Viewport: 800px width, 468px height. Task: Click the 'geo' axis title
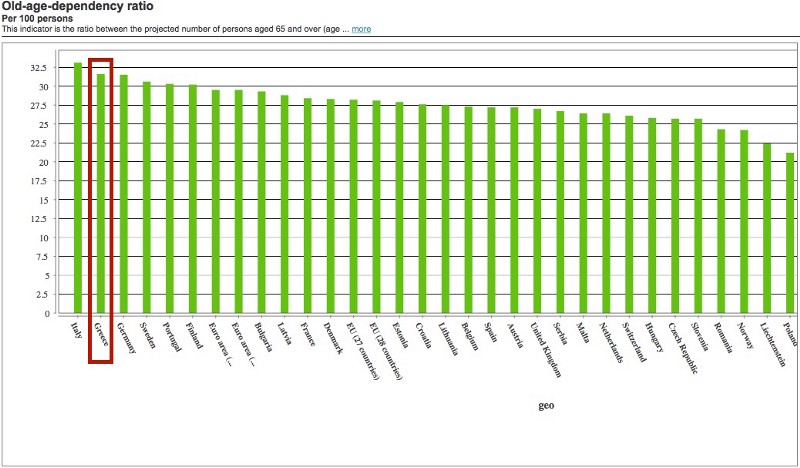(546, 406)
